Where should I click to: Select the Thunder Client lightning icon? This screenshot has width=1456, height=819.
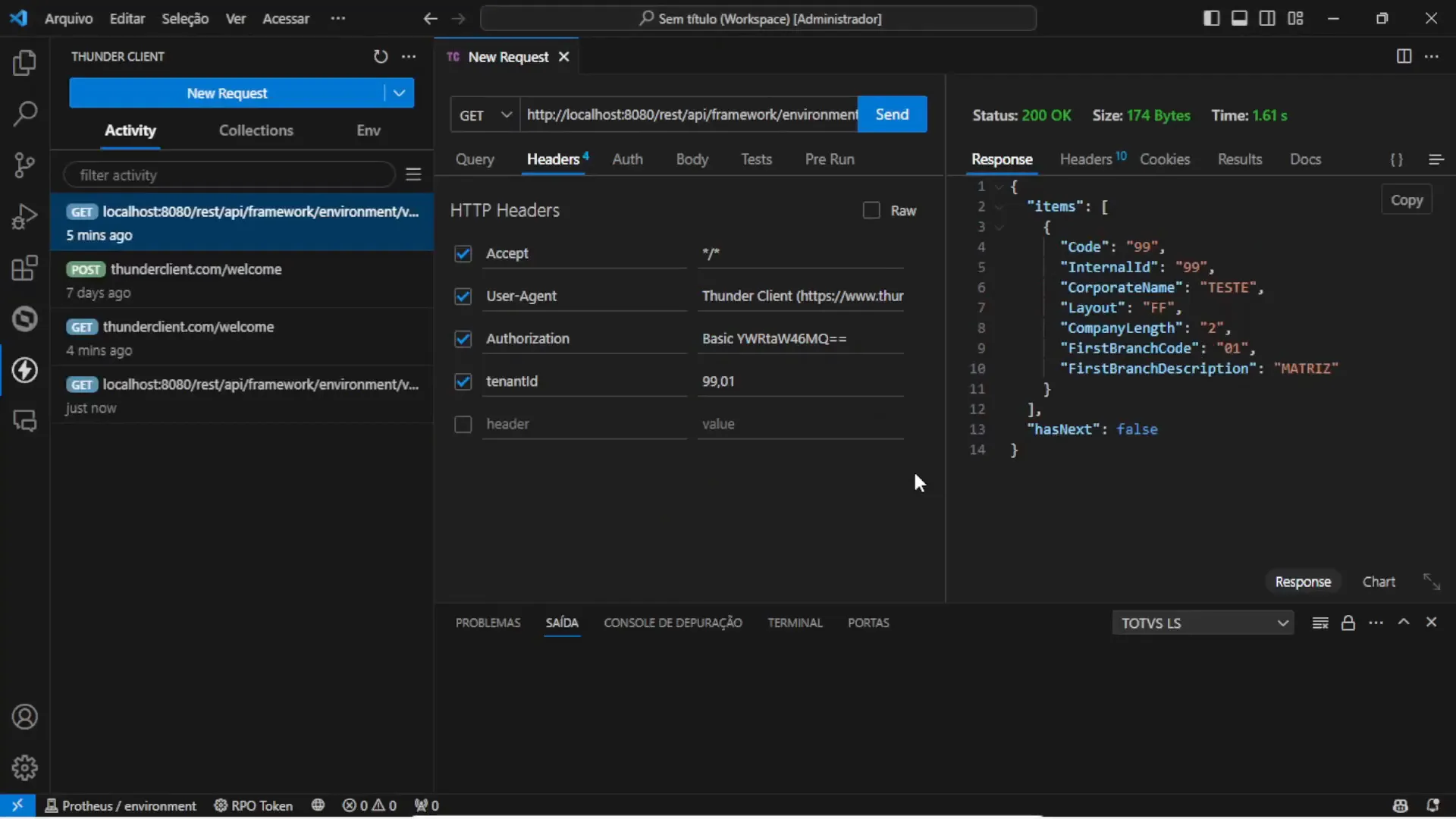coord(25,371)
